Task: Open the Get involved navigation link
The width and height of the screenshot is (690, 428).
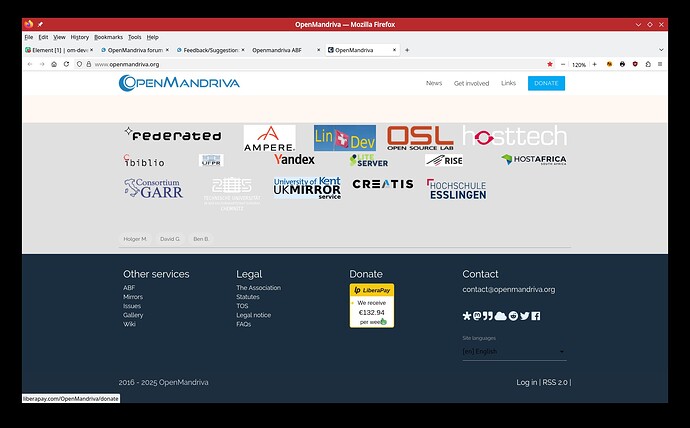Action: (x=471, y=83)
